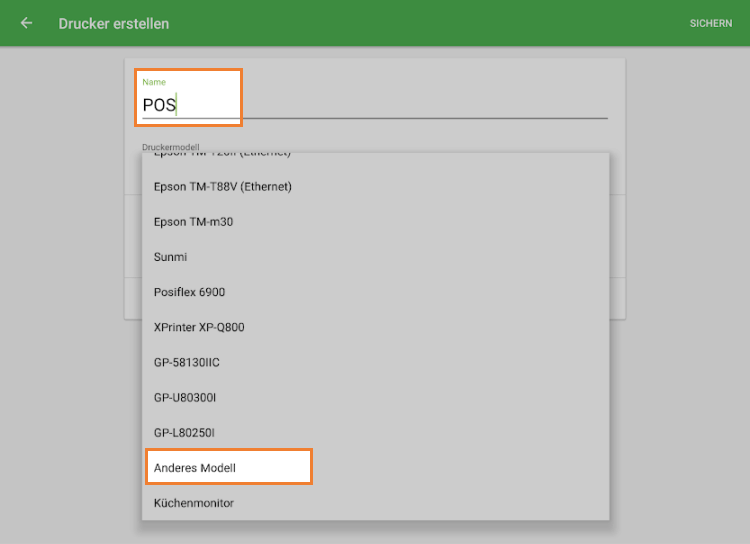Select Epson TM-T88V (Ethernet) from the list
Image resolution: width=750 pixels, height=544 pixels.
223,187
